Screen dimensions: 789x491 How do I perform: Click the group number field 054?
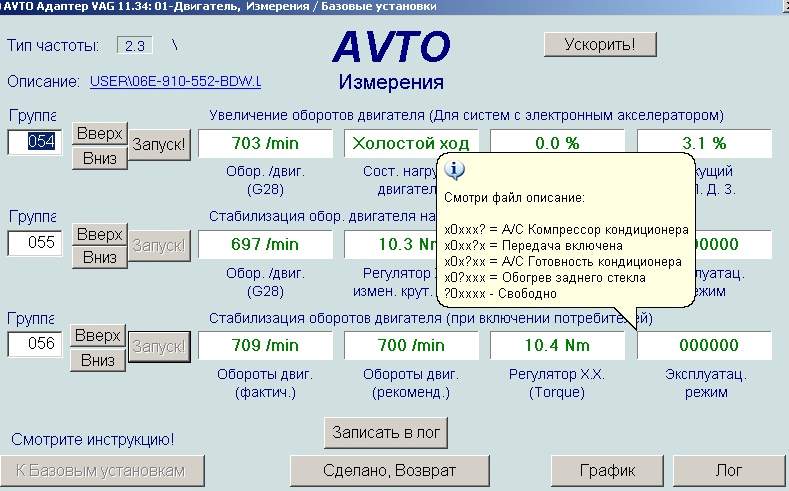pyautogui.click(x=35, y=142)
